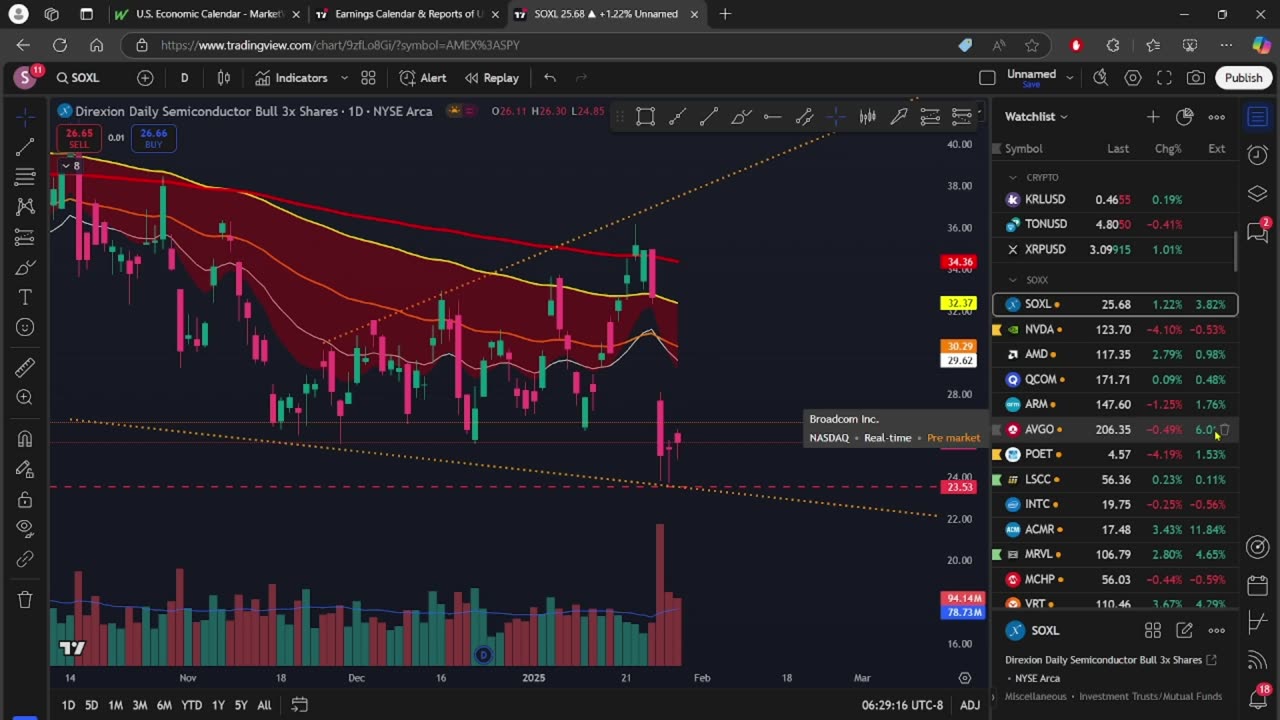Select NVDA in watchlist

point(1115,329)
